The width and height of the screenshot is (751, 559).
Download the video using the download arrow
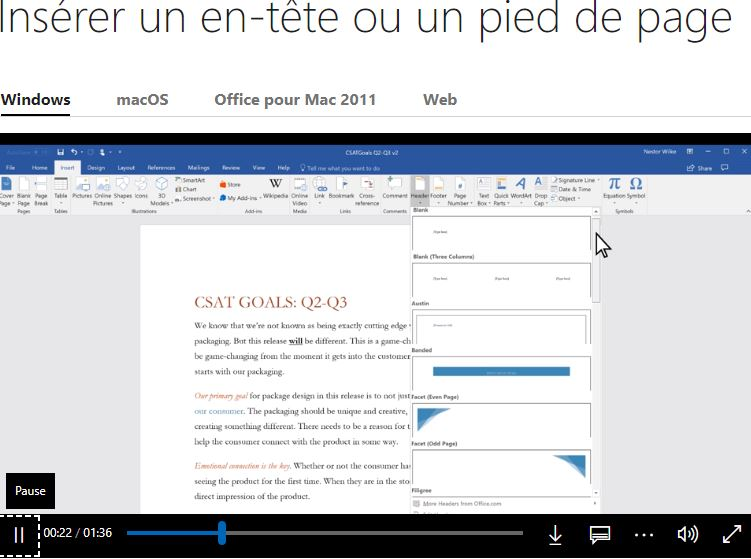555,535
